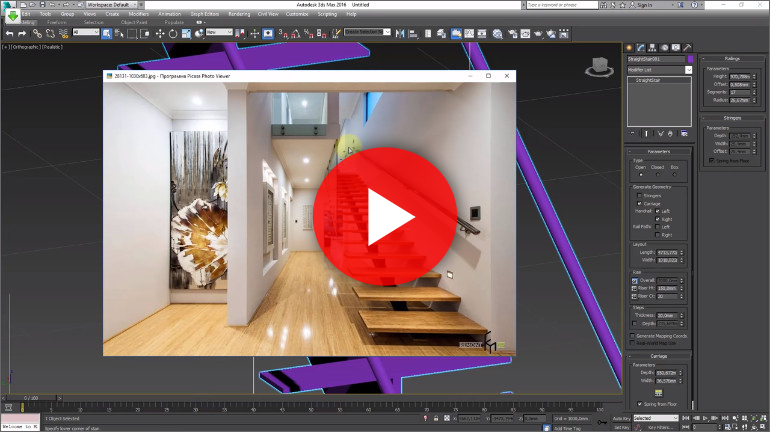Activate the Select and Rotate tool
This screenshot has height=432, width=770.
pos(173,34)
